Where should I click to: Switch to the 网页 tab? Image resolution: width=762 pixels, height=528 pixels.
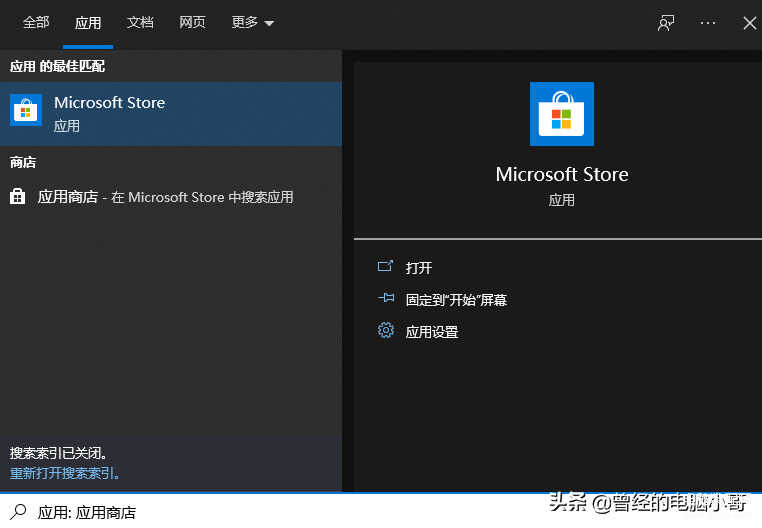click(192, 22)
